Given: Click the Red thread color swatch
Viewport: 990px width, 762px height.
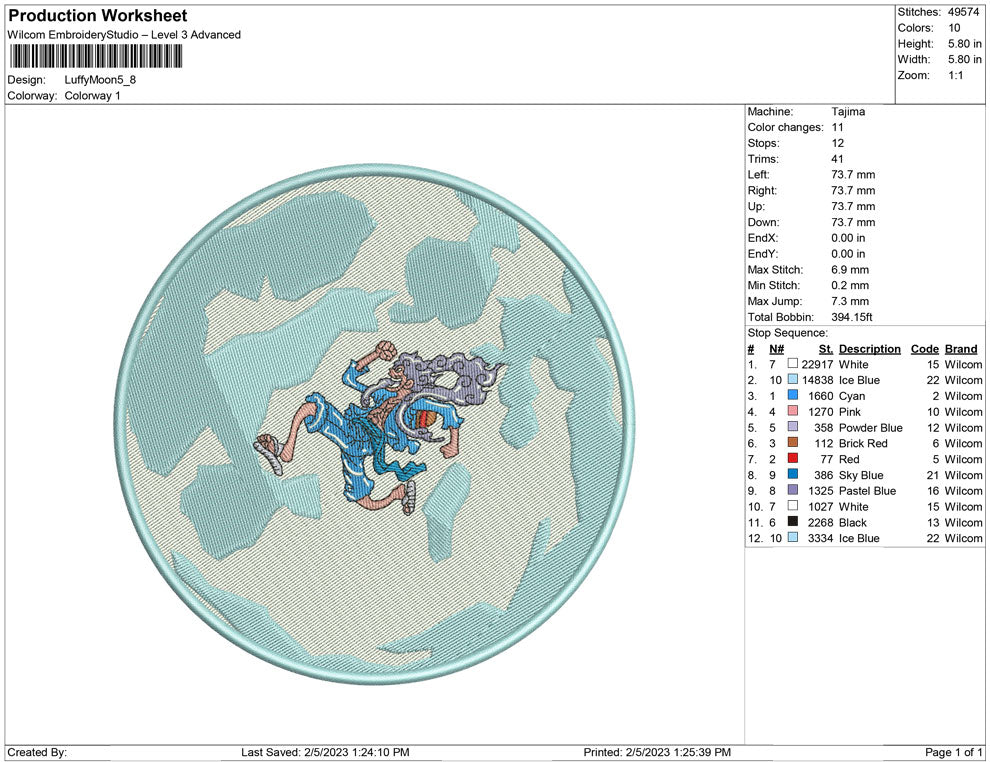Looking at the screenshot, I should pos(793,459).
